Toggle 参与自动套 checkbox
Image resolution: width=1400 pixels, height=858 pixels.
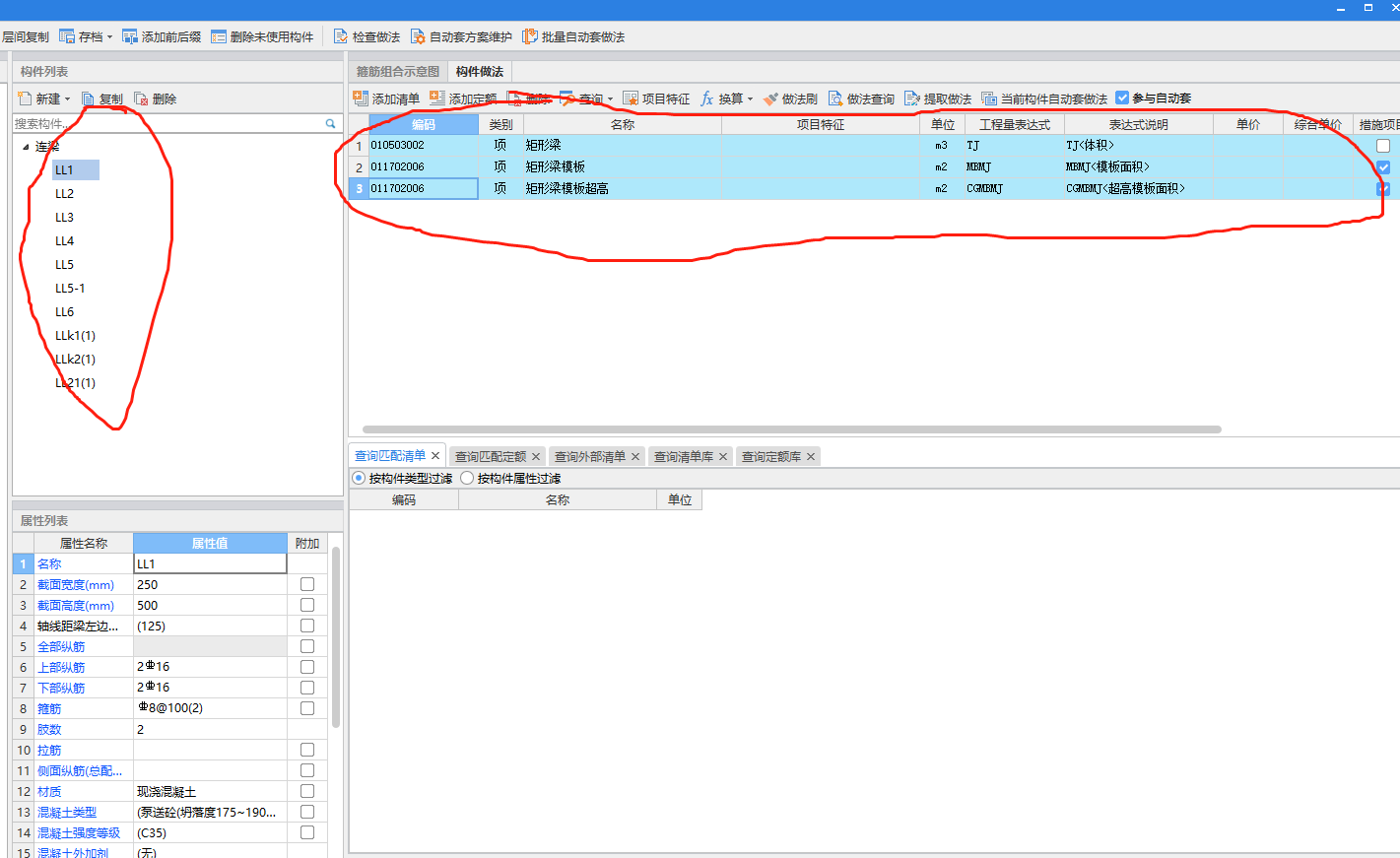pyautogui.click(x=1122, y=98)
